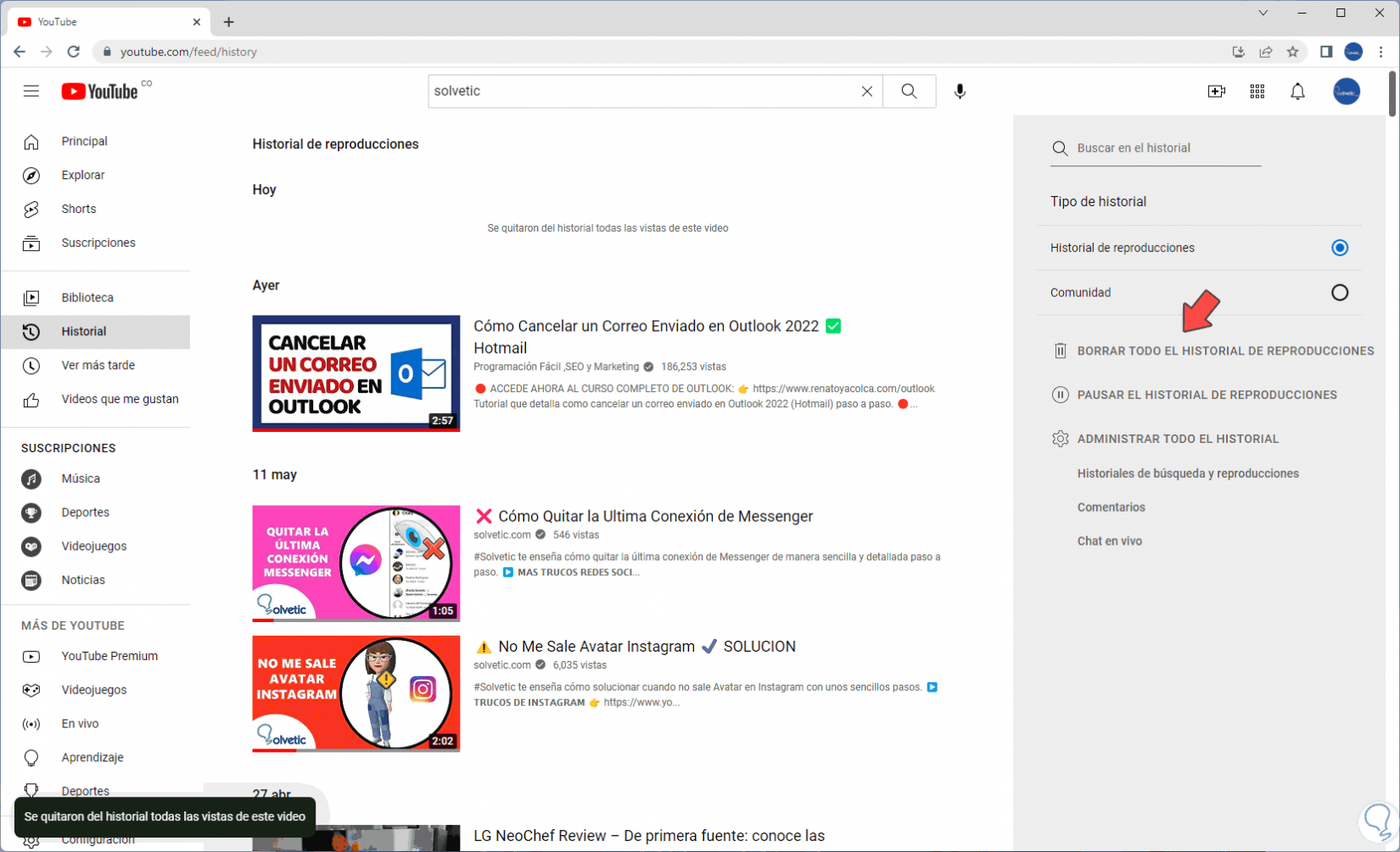Image resolution: width=1400 pixels, height=852 pixels.
Task: Go to Principal in the sidebar
Action: [x=96, y=142]
